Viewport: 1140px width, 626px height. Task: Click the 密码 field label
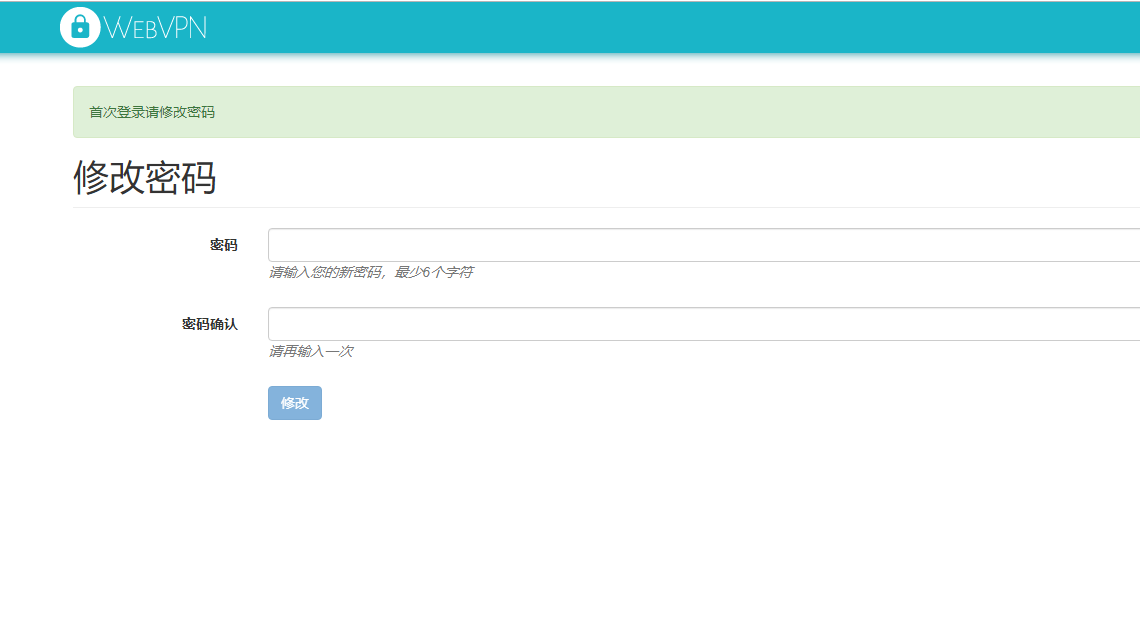click(223, 245)
